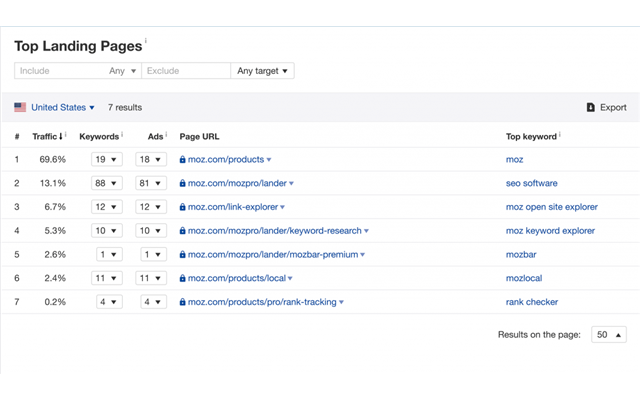Click info icon next to Top Landing Pages
Screen dimensions: 640x400
pos(146,42)
